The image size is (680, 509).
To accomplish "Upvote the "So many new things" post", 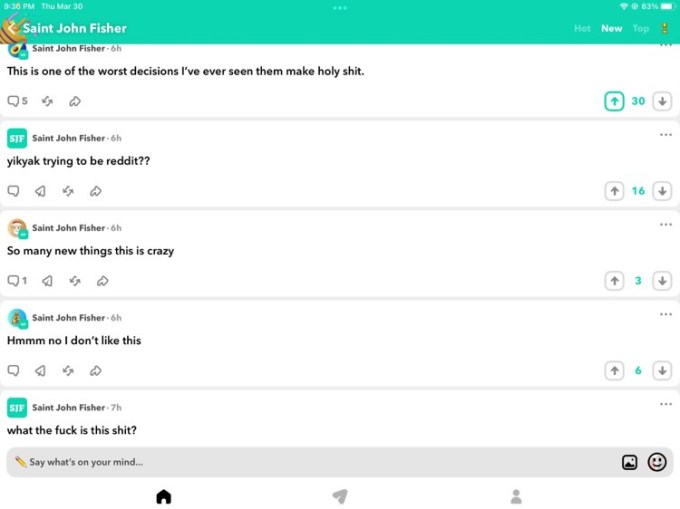I will pyautogui.click(x=614, y=281).
